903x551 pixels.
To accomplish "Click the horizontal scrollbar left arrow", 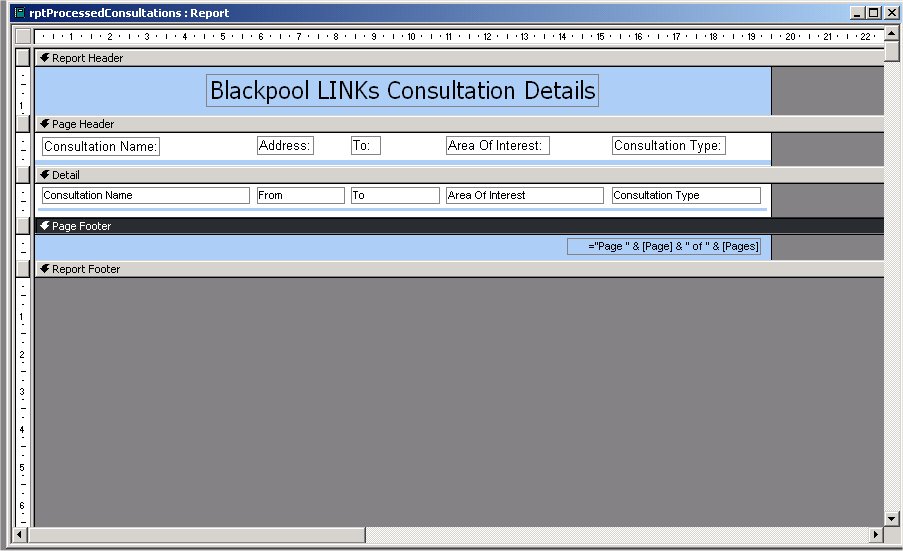I will click(20, 534).
